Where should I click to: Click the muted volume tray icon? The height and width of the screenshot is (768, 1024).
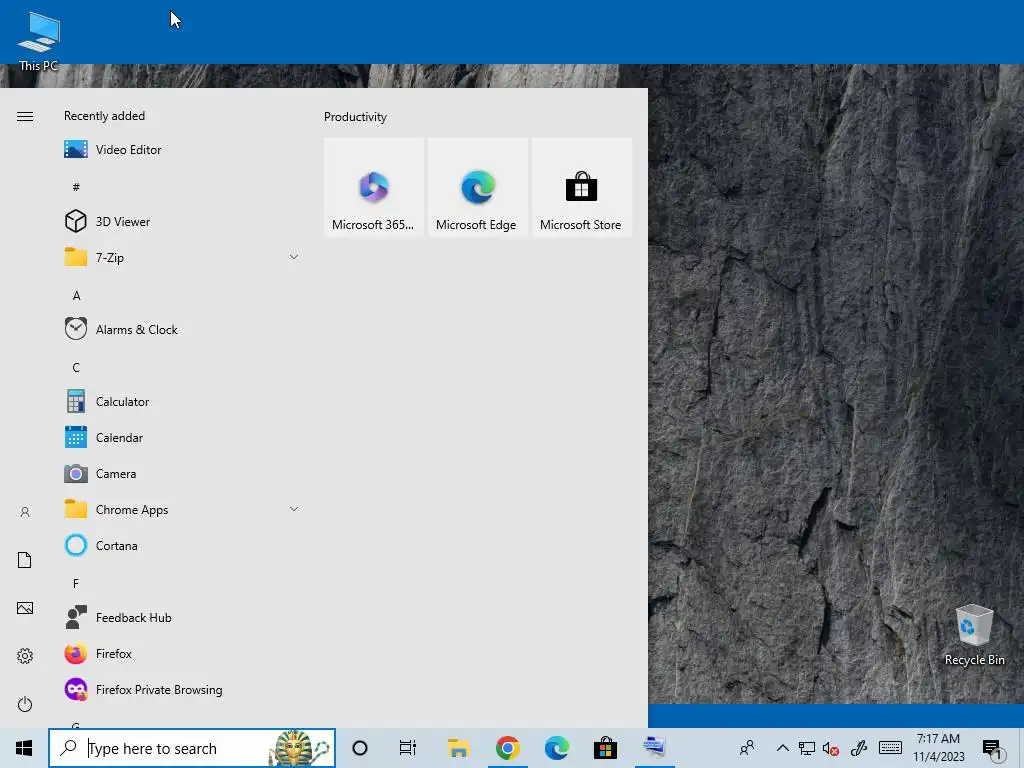coord(831,748)
